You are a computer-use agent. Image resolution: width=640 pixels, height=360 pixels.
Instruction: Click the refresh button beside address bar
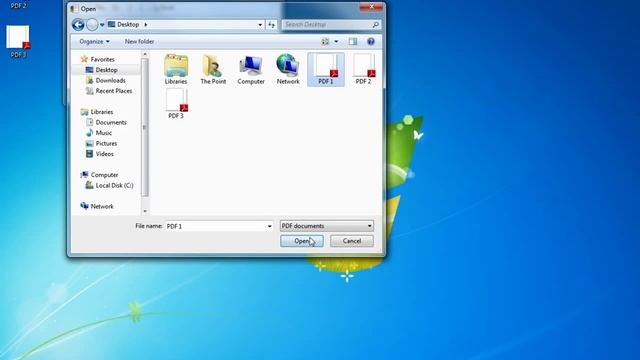pyautogui.click(x=271, y=25)
